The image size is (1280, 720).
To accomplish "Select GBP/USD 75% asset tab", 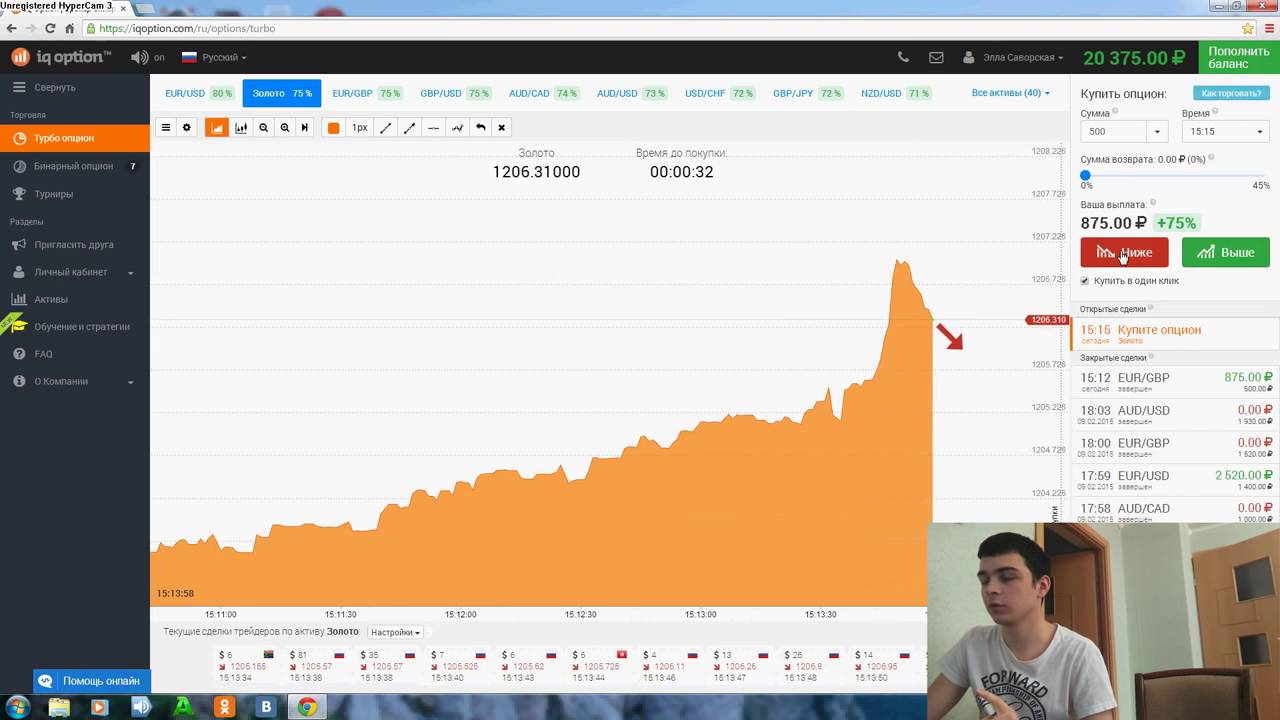I will pyautogui.click(x=454, y=93).
